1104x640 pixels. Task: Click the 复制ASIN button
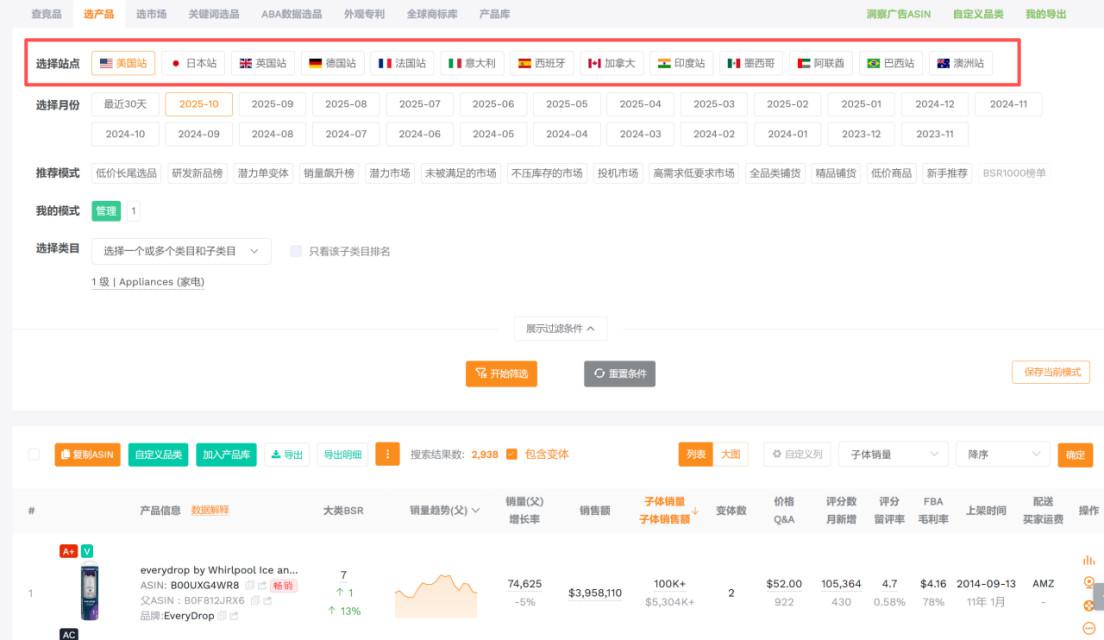[x=87, y=454]
